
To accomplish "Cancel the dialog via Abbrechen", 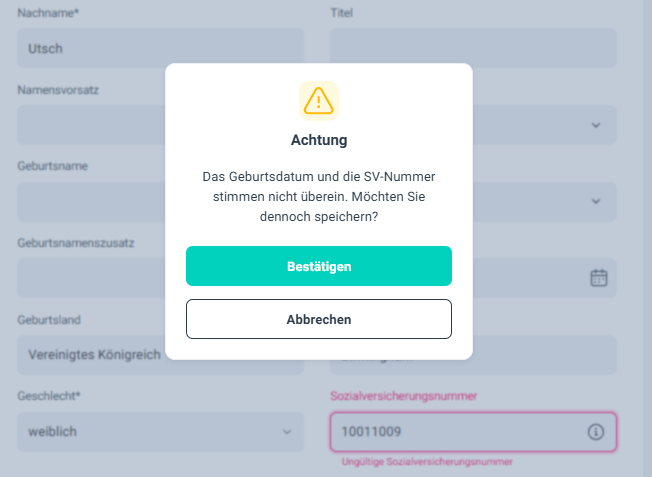I will (319, 319).
